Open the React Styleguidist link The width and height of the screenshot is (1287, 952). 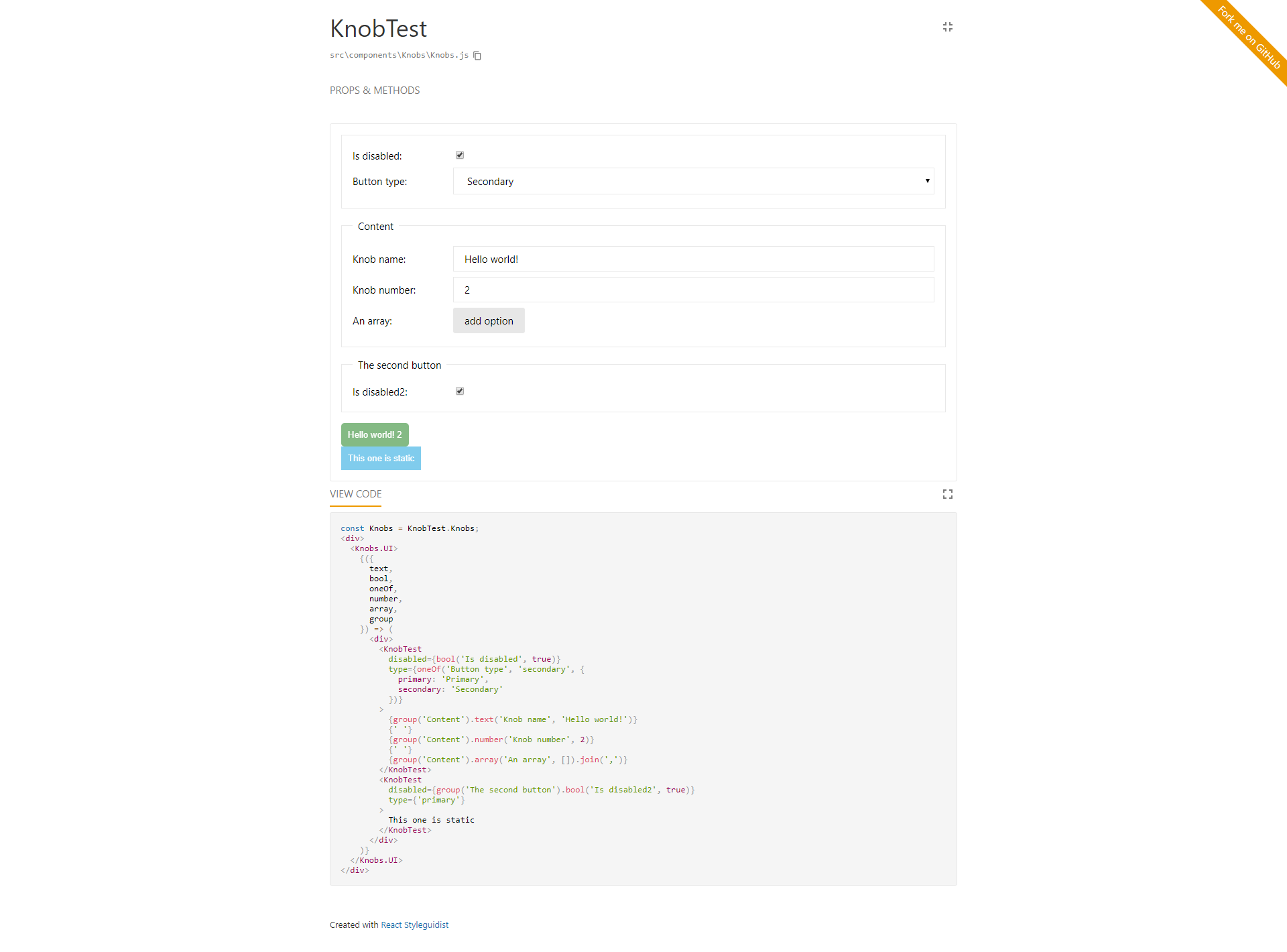pyautogui.click(x=414, y=925)
